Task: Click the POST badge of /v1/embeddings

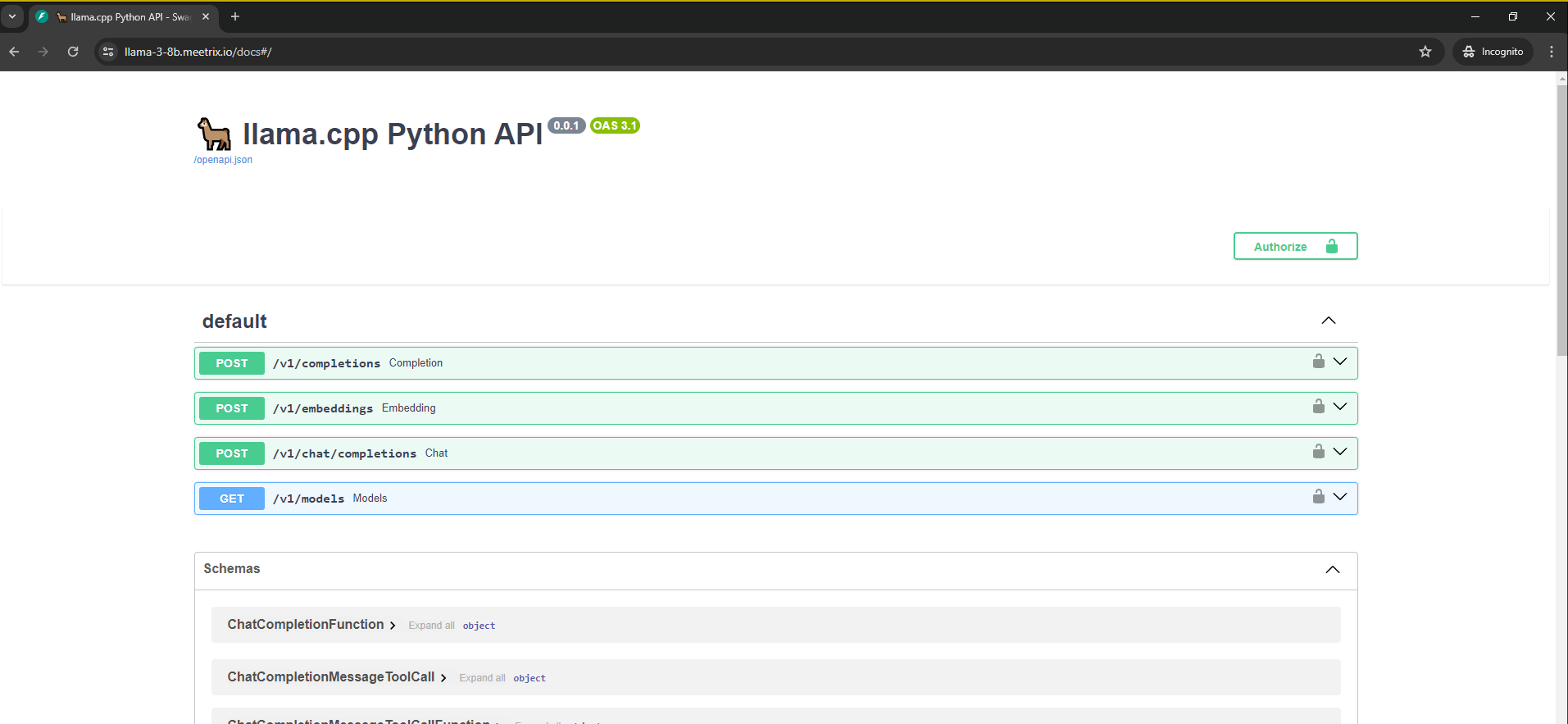Action: (x=232, y=408)
